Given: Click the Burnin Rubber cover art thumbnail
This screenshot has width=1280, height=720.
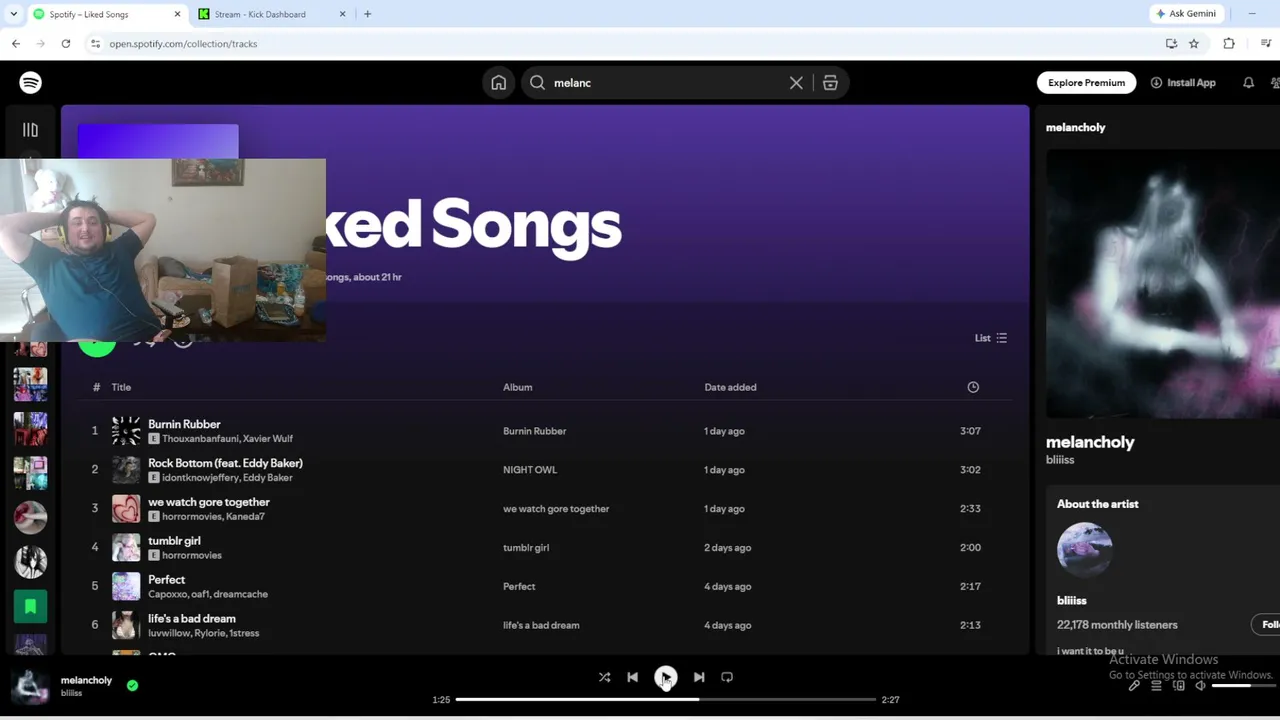Looking at the screenshot, I should tap(126, 431).
